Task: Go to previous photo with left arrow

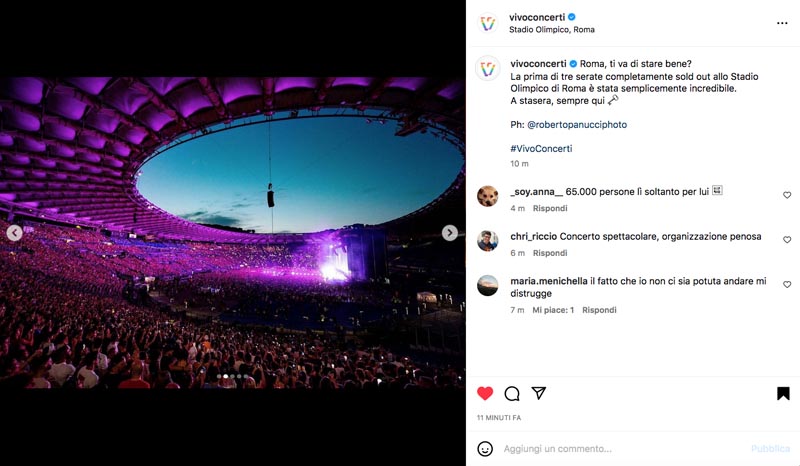Action: click(x=15, y=233)
